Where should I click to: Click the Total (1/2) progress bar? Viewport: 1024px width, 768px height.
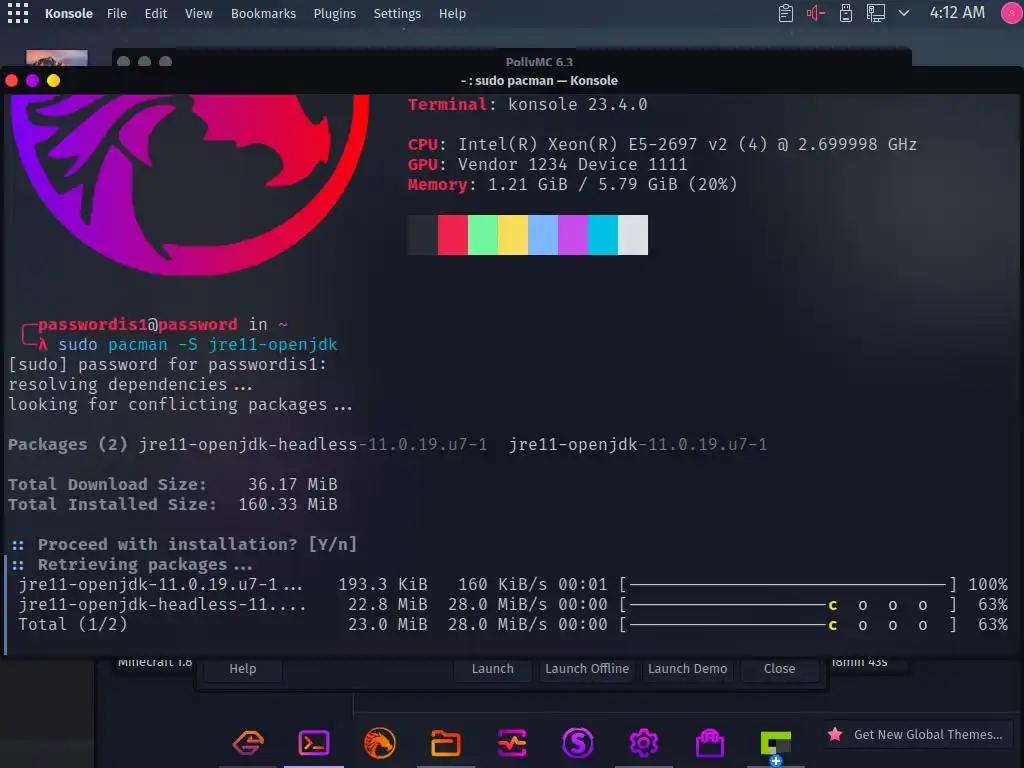point(788,625)
